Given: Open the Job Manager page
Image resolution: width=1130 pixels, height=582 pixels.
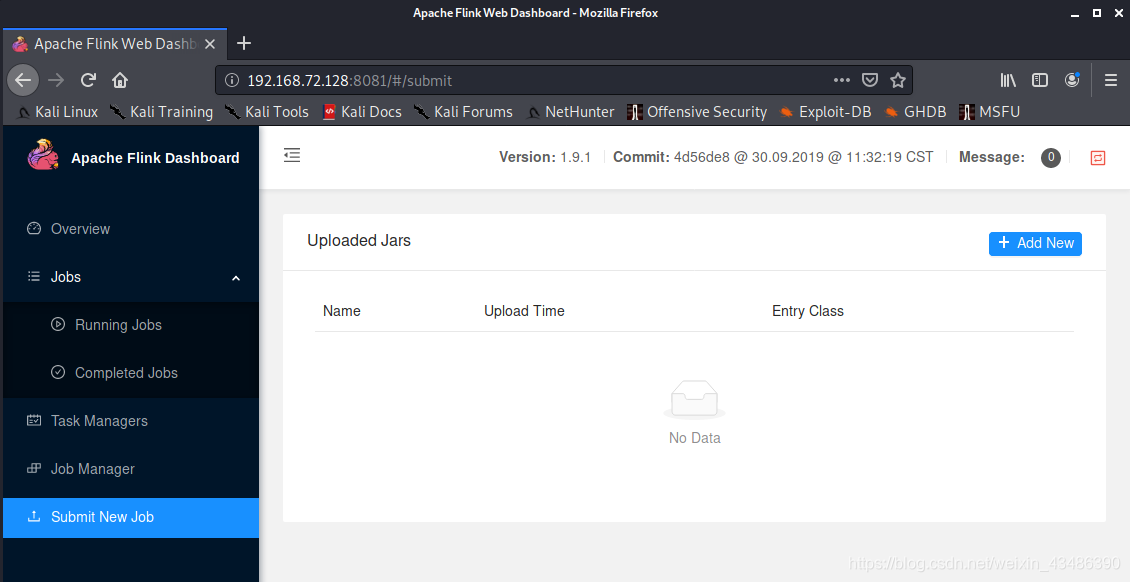Looking at the screenshot, I should coord(130,469).
